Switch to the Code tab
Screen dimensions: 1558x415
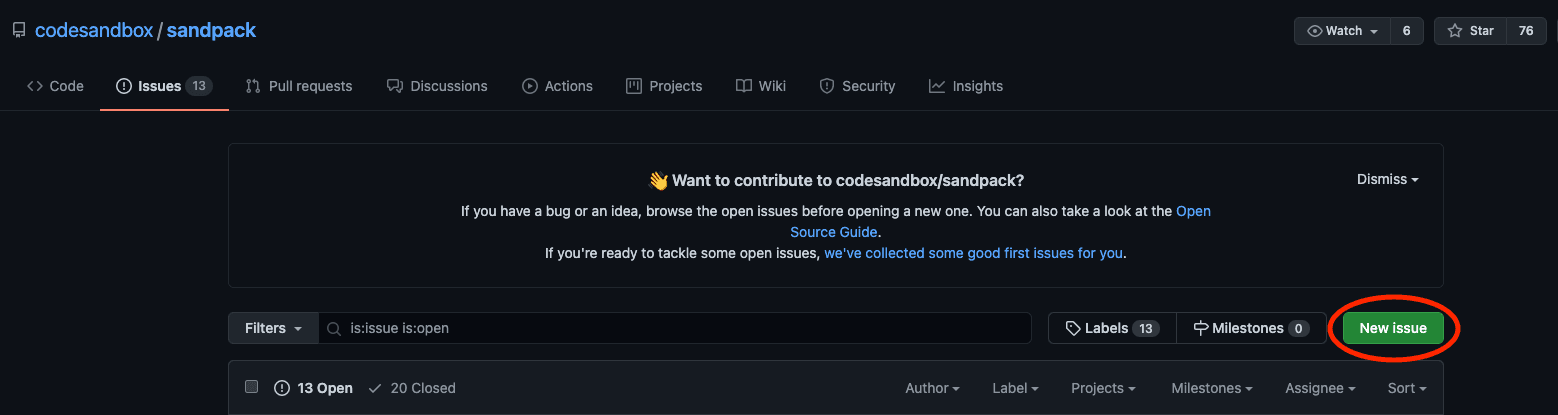pos(55,86)
